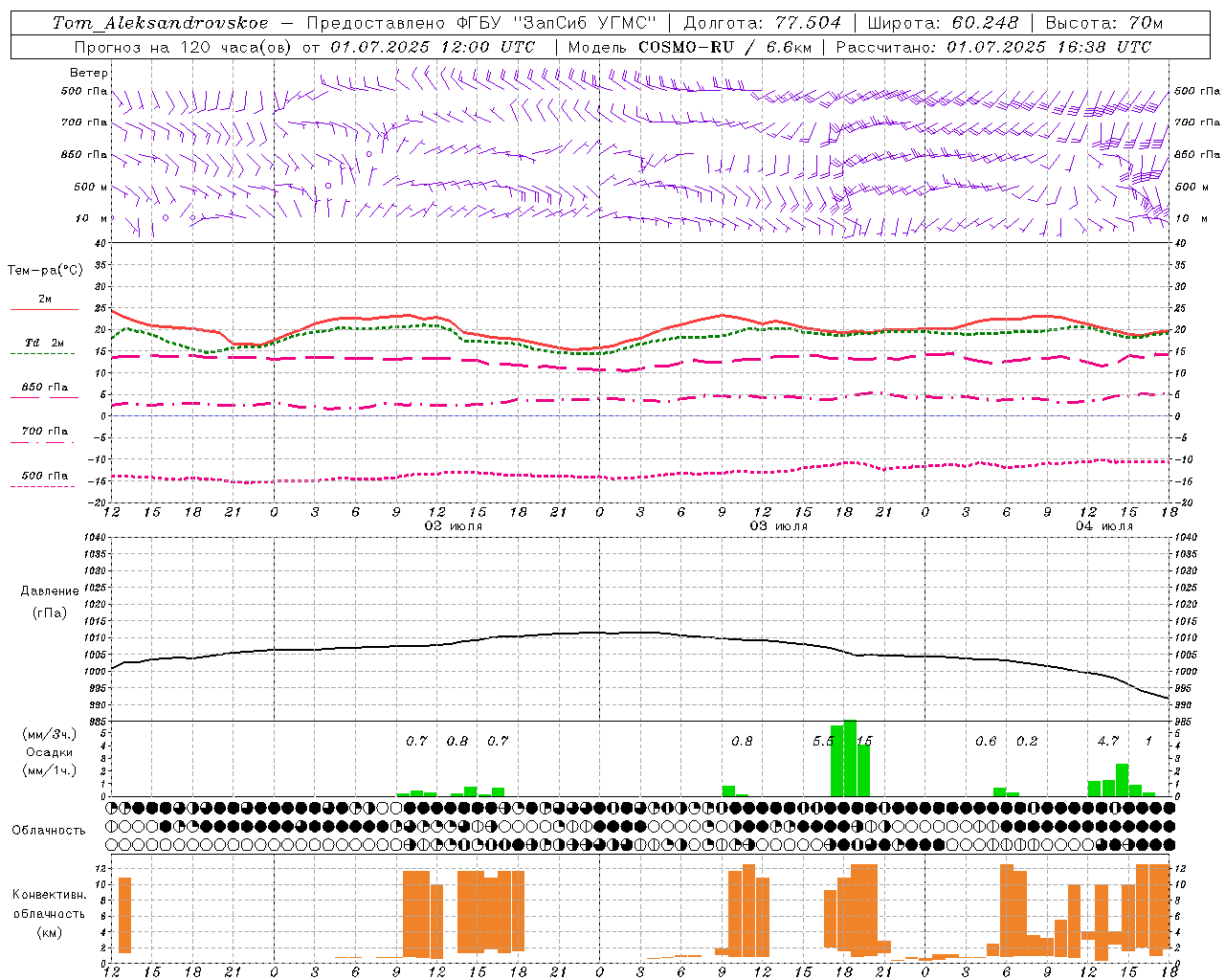Click the (мм/3ч.) unit label
This screenshot has height=980, width=1225.
pos(49,734)
